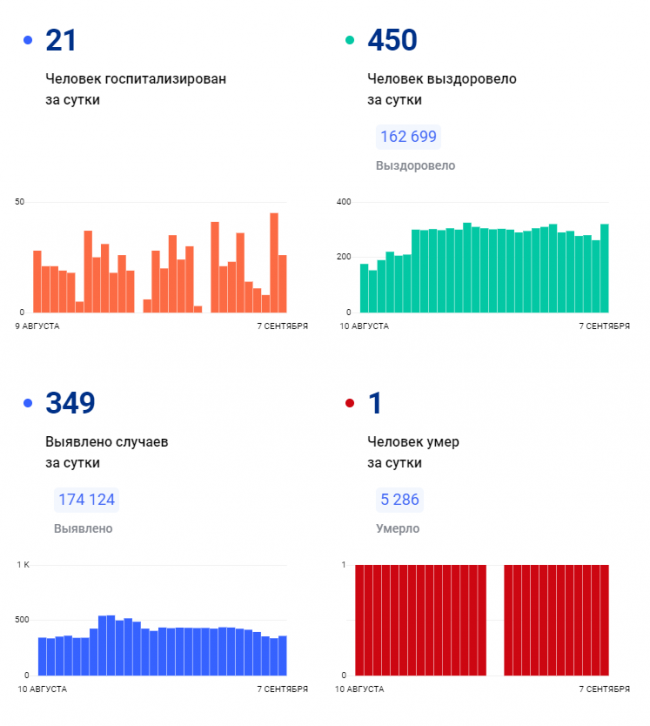650x726 pixels.
Task: Click the first red bar in deaths chart
Action: pos(360,620)
